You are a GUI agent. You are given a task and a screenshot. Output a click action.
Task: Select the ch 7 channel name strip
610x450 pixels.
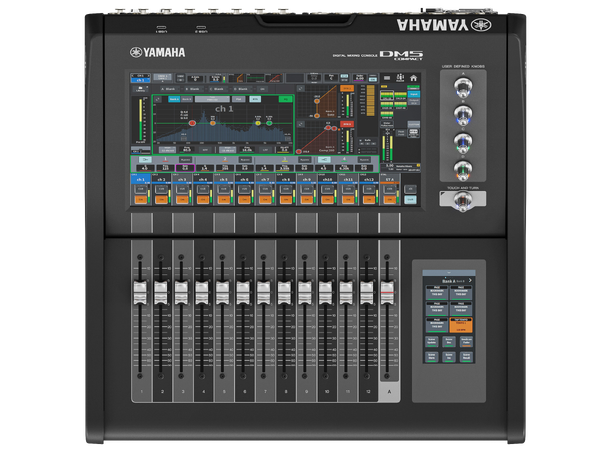click(x=265, y=179)
